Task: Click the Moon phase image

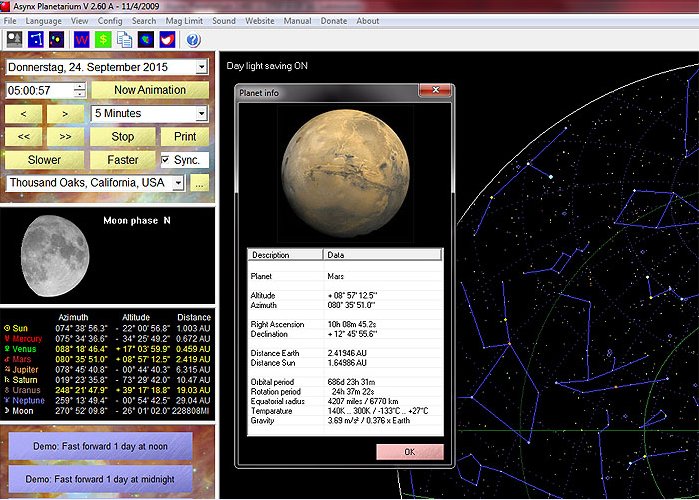Action: tap(55, 256)
